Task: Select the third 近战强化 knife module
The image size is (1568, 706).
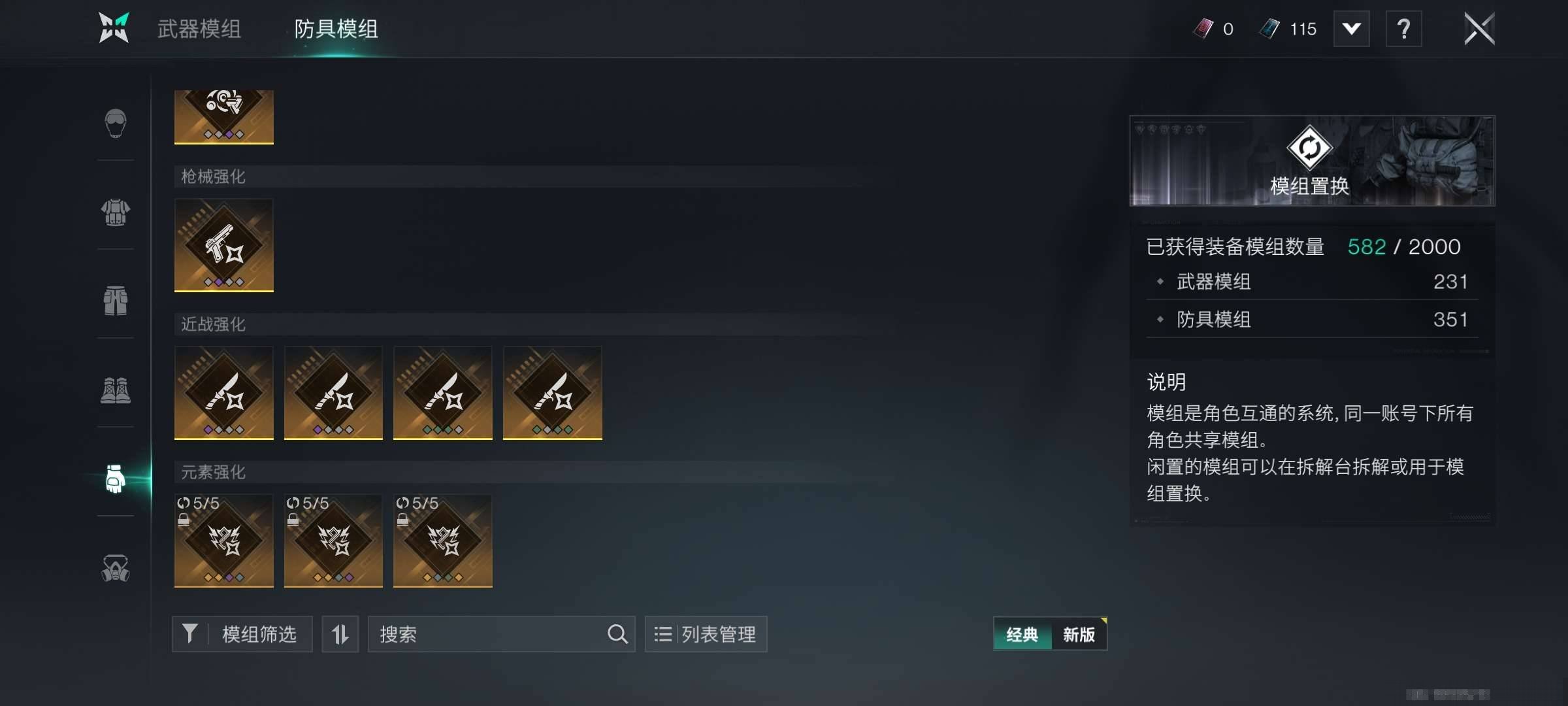Action: pos(442,393)
